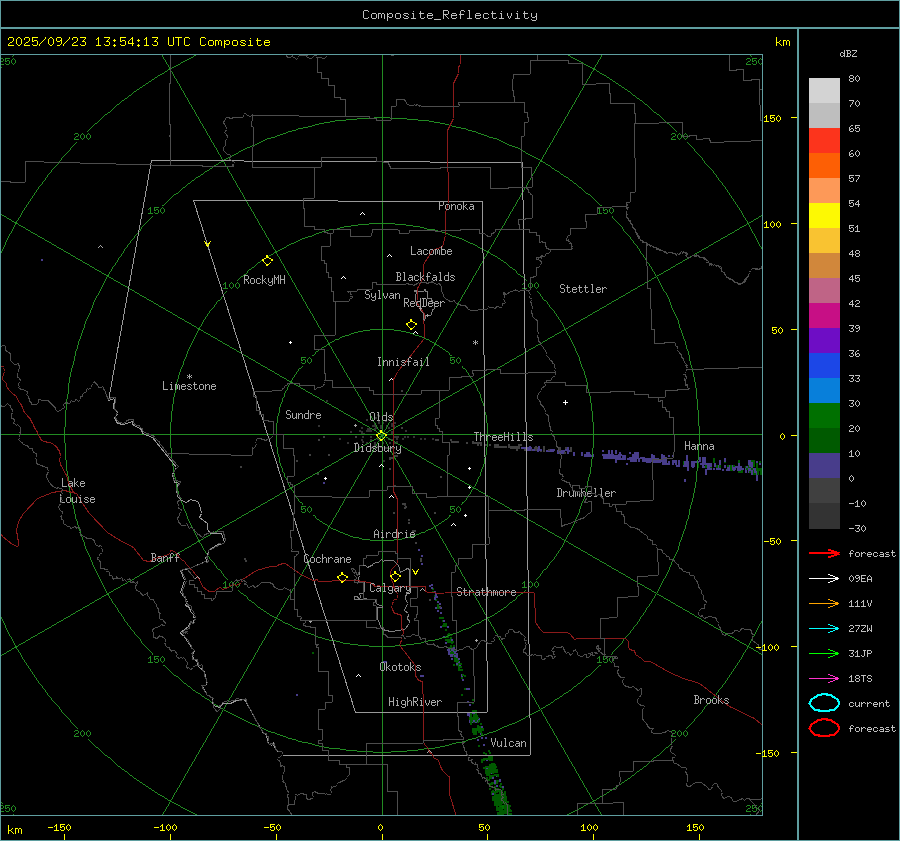Screen dimensions: 900x841
Task: Select the yellow diamond marker at Red Deer
Action: click(x=411, y=325)
